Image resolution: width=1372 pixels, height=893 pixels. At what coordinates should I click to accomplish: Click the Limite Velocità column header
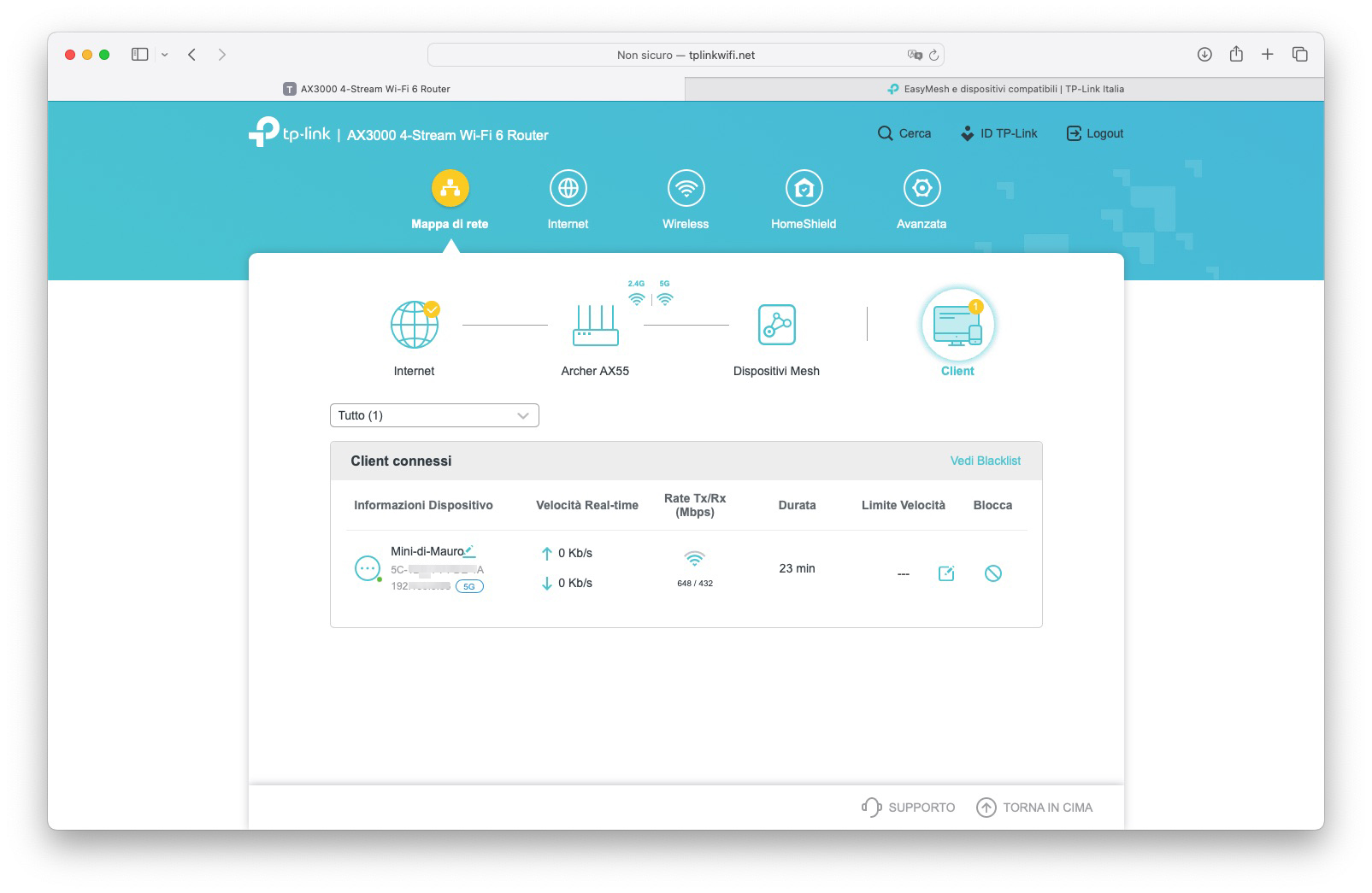pyautogui.click(x=904, y=505)
